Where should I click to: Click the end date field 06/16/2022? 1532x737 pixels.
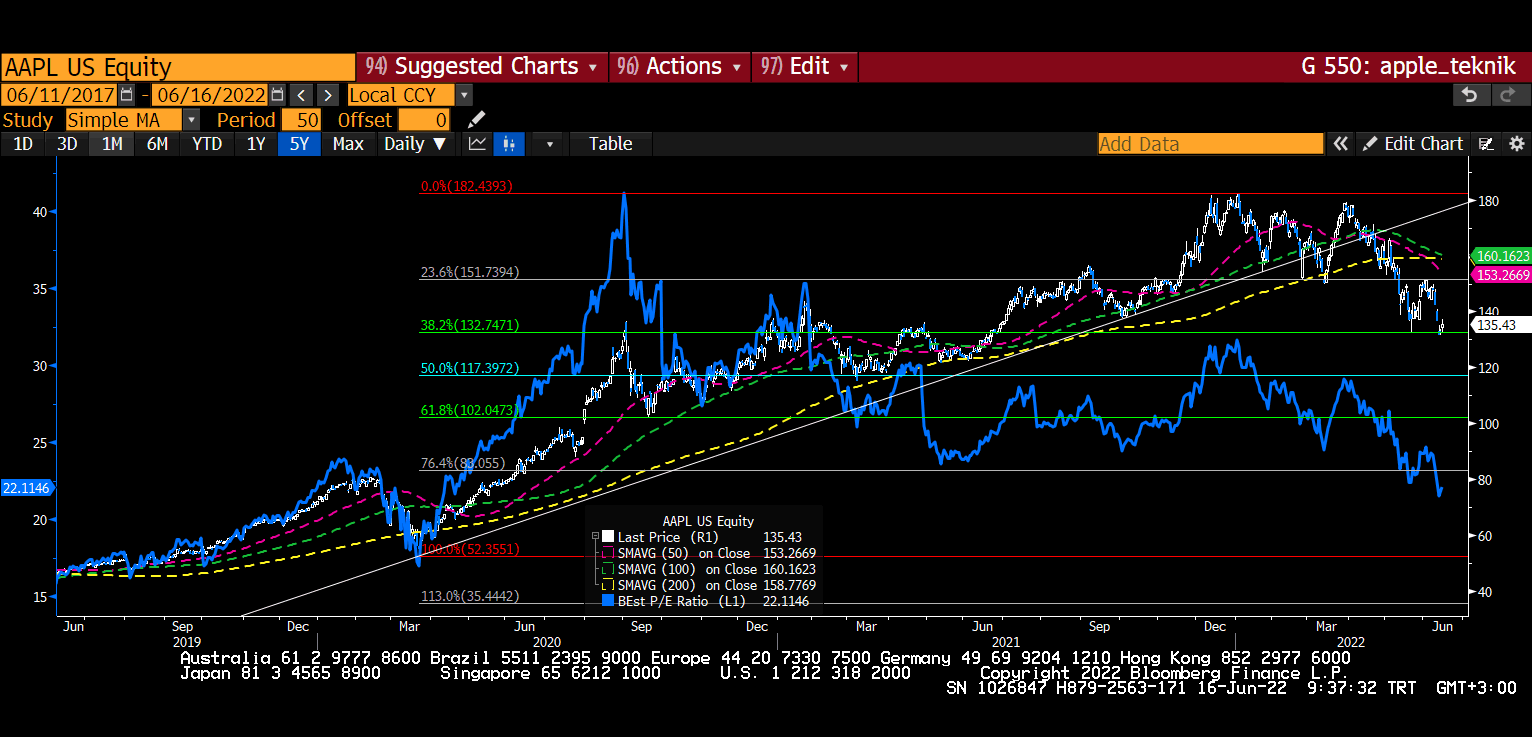pyautogui.click(x=211, y=95)
